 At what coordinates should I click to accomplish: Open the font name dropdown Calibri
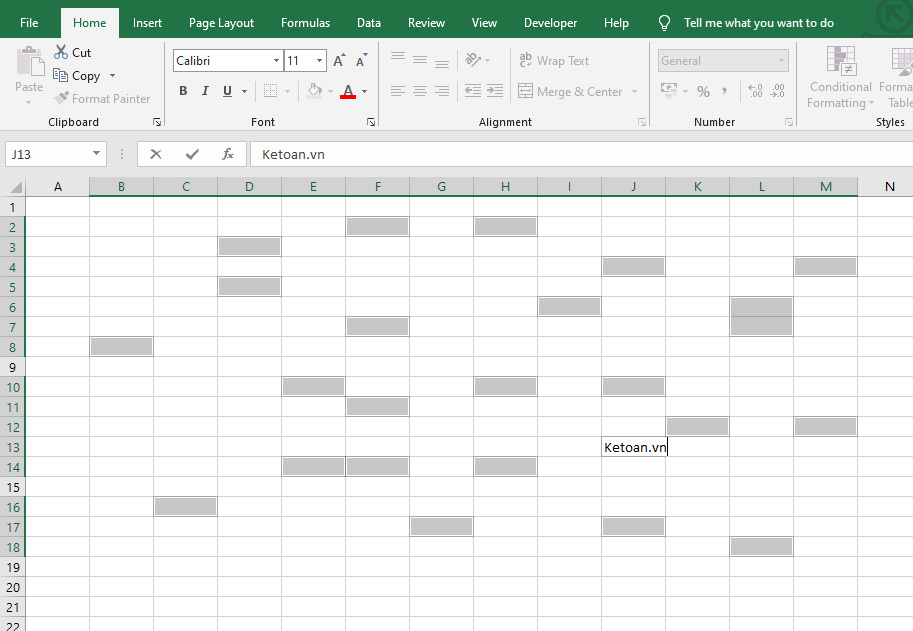[277, 61]
